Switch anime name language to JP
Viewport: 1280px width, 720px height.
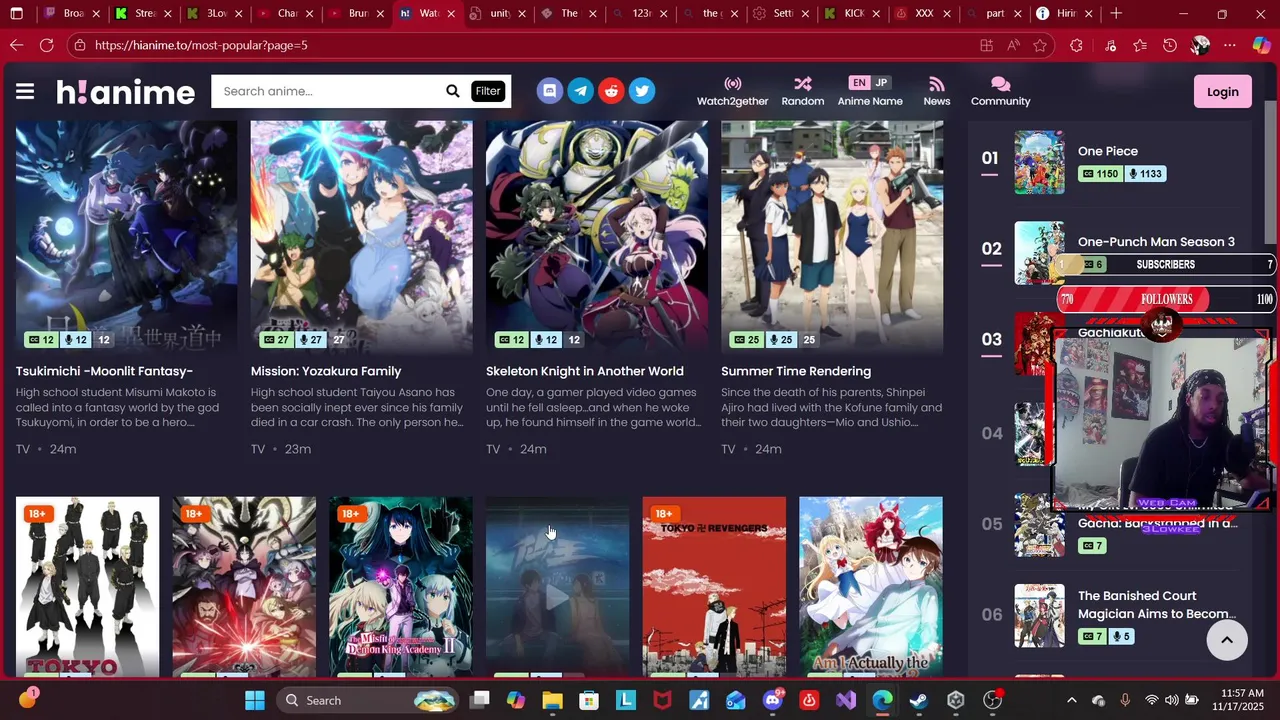coord(881,83)
